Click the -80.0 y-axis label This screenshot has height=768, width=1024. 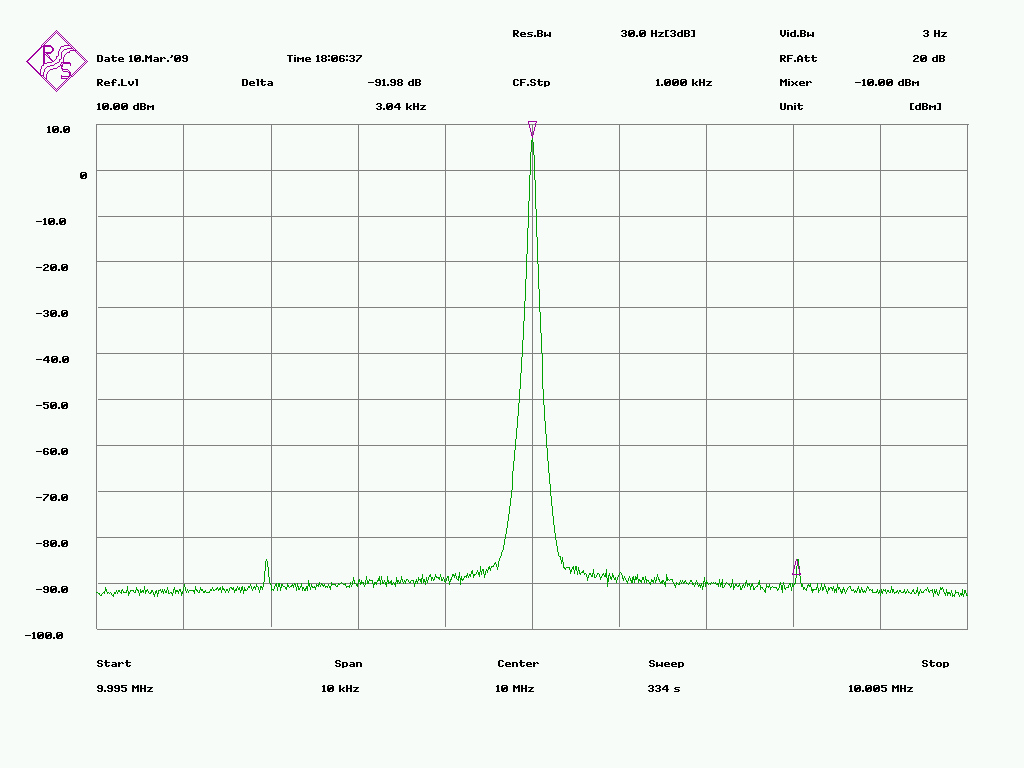coord(52,543)
